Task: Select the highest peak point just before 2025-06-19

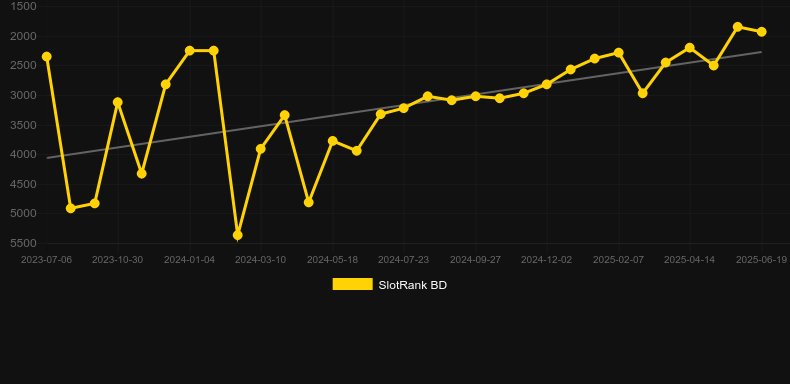Action: coord(738,27)
